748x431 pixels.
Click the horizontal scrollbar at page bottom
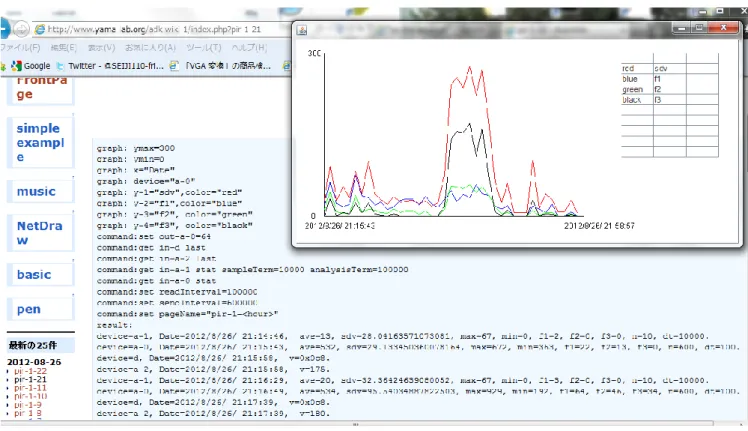pyautogui.click(x=357, y=424)
